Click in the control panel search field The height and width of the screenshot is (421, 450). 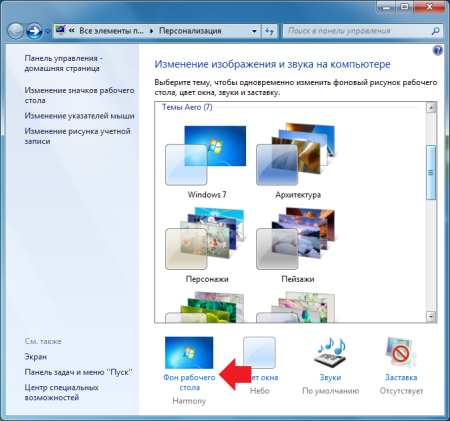click(357, 31)
